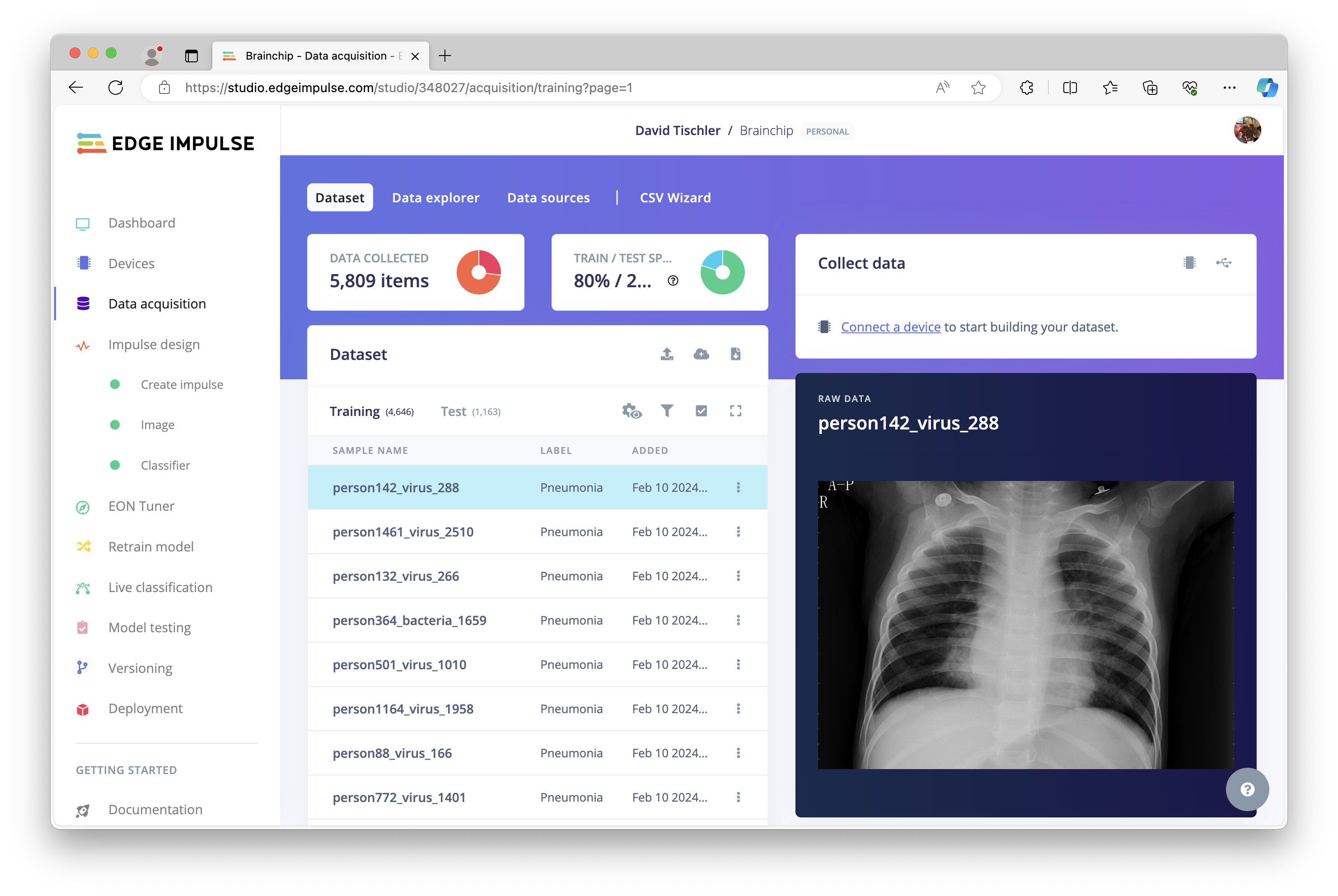Click the filter icon in Training list

(667, 411)
